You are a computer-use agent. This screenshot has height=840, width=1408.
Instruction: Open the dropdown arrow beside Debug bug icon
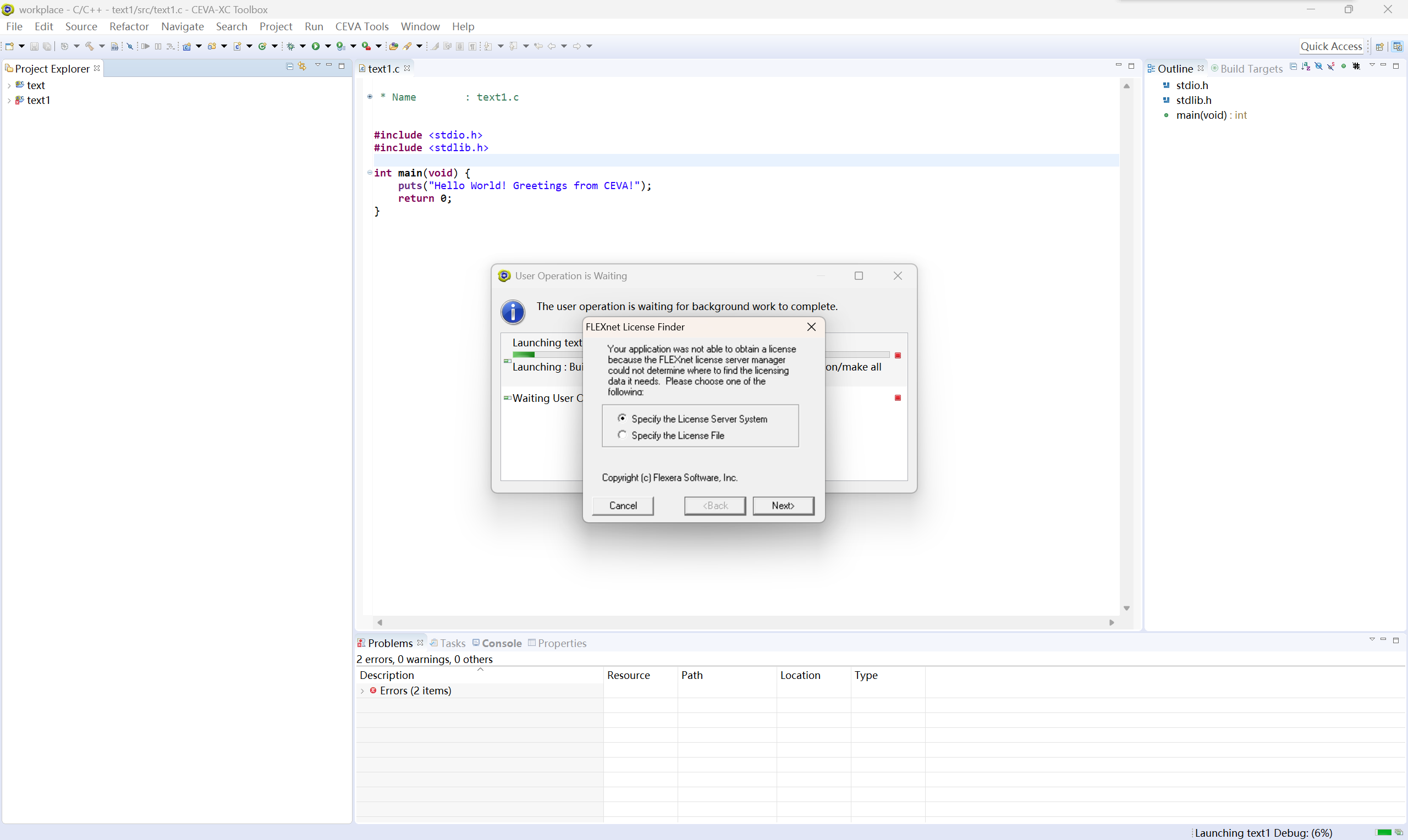303,46
